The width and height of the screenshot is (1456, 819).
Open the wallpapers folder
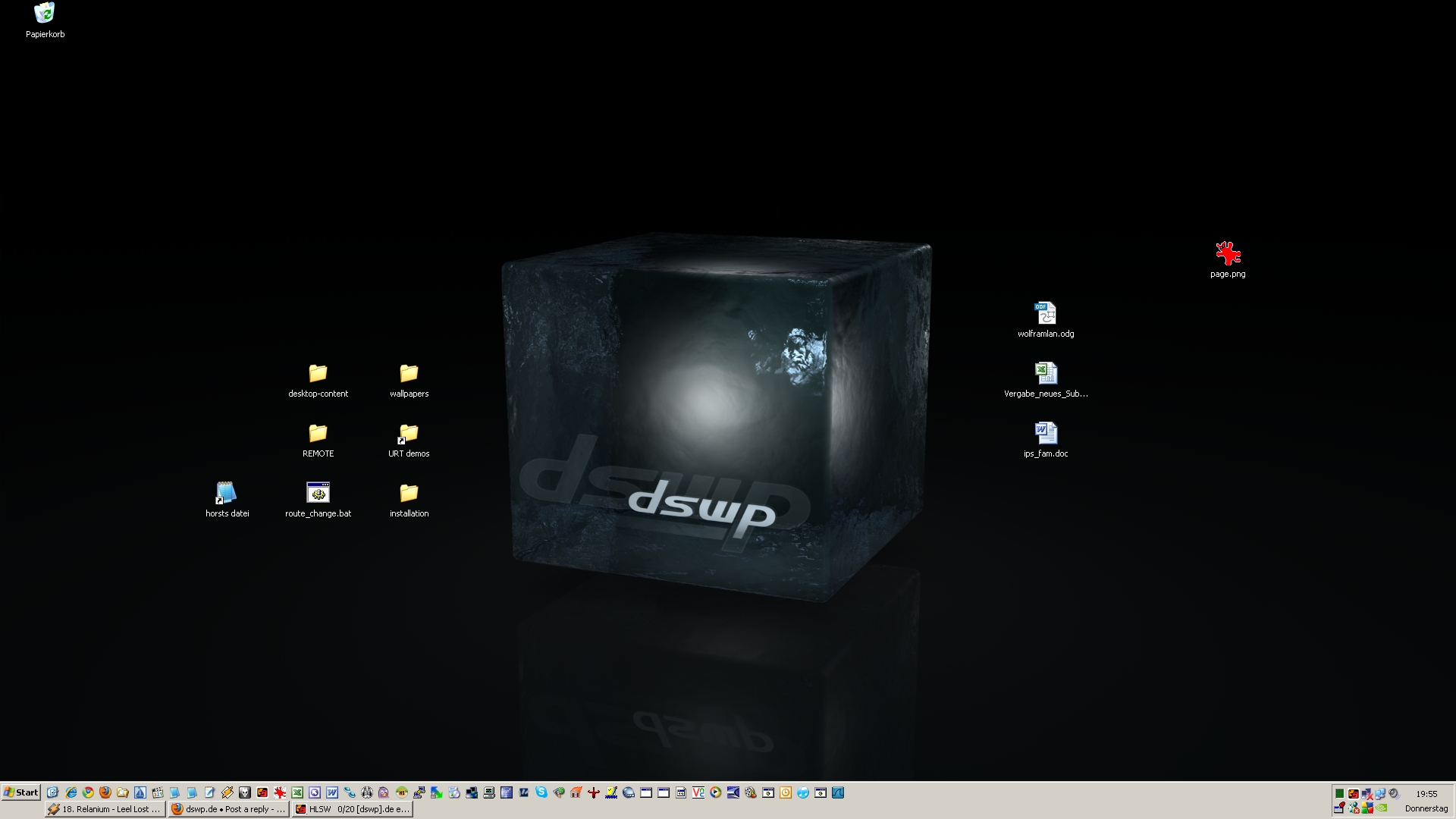coord(409,374)
